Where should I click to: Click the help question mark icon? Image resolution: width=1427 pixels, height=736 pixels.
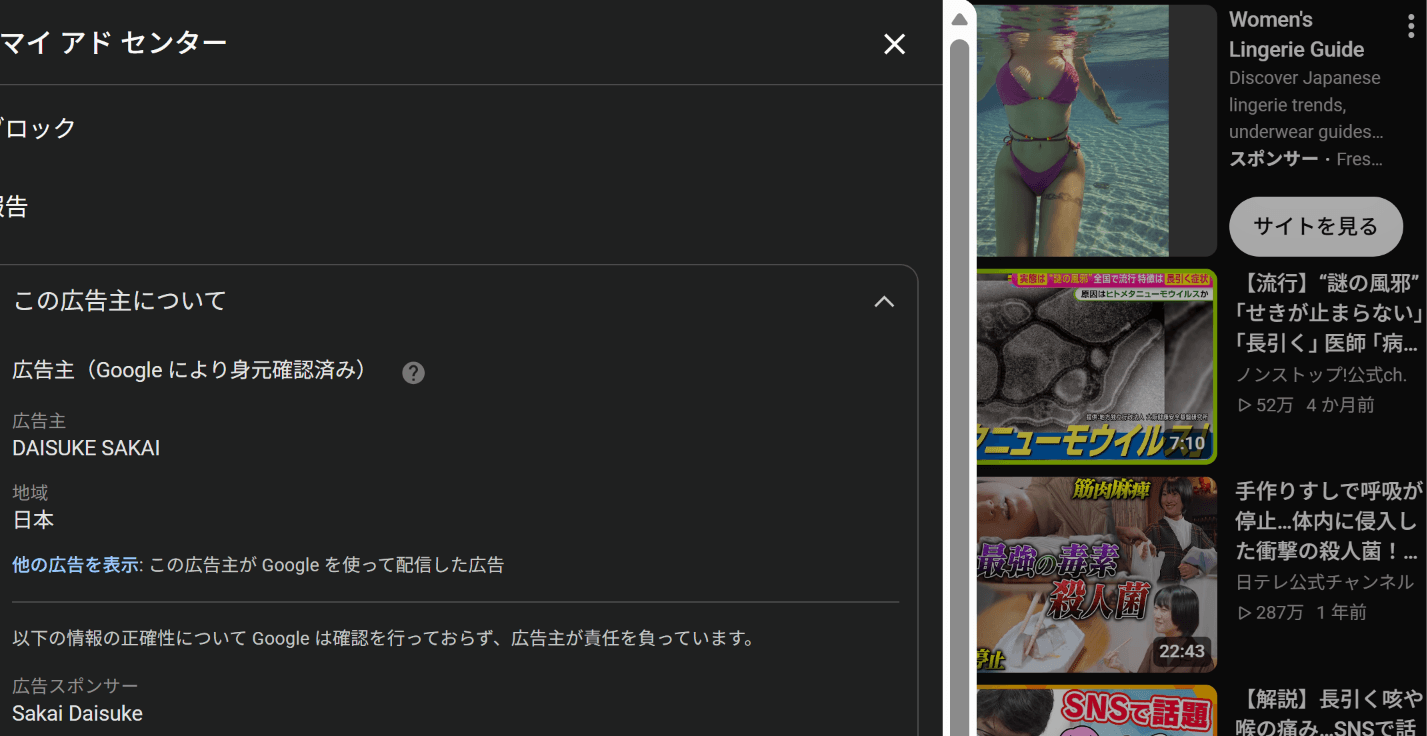coord(414,373)
